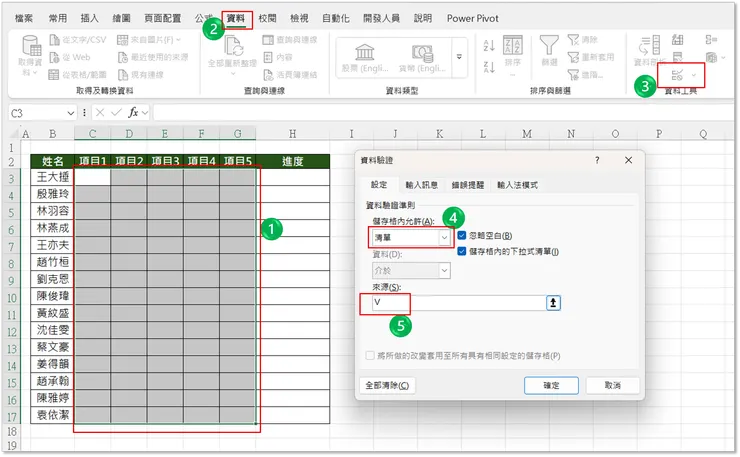The image size is (740, 457).
Task: Open the 取得資料 (Get Data) database icon
Action: click(31, 46)
